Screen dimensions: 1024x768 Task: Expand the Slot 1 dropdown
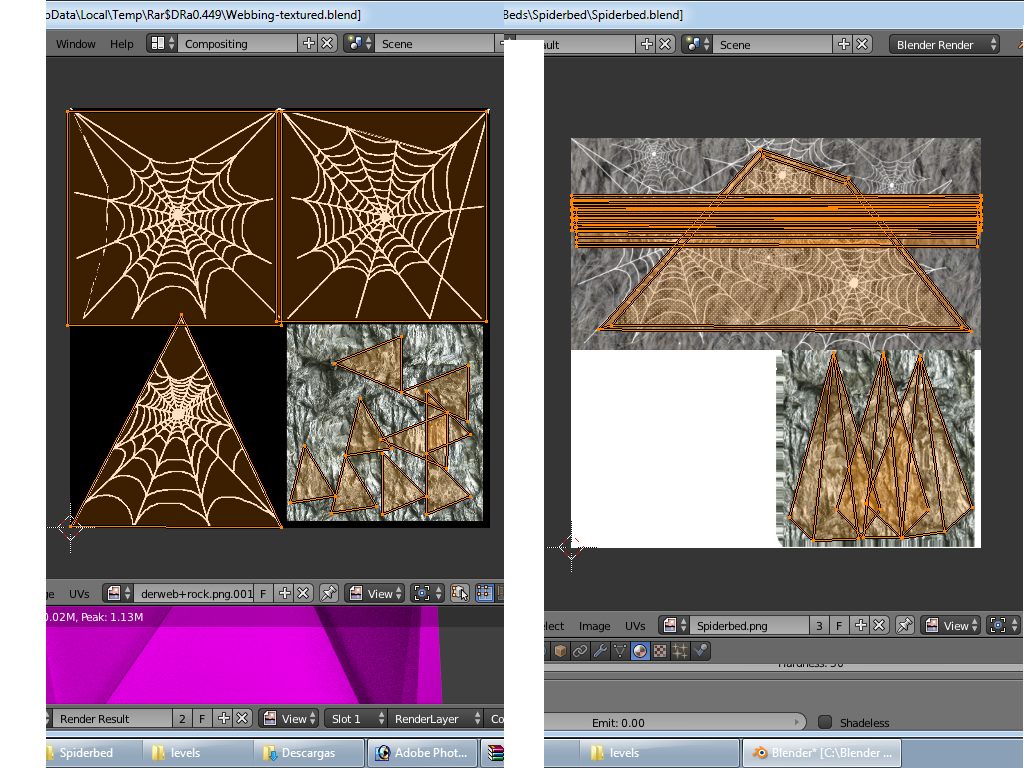click(354, 718)
